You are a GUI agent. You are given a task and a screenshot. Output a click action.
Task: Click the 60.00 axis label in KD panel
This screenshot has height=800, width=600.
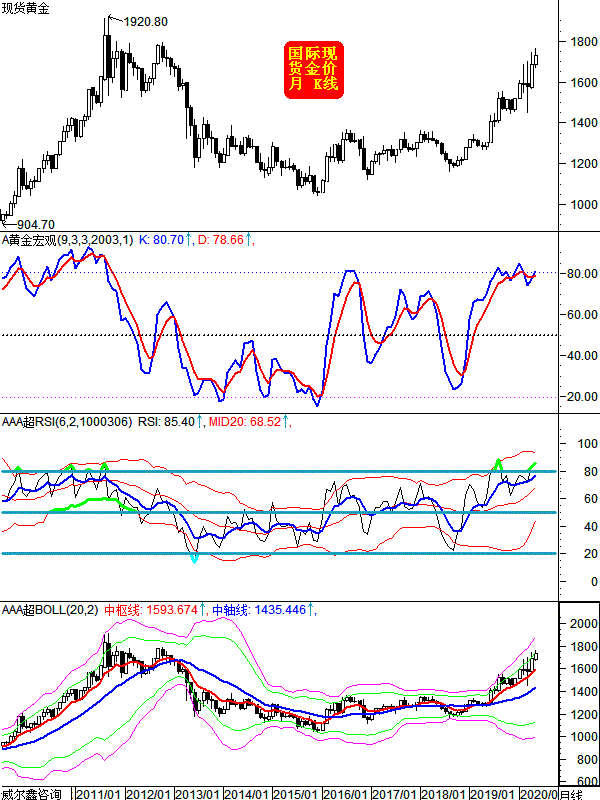582,314
